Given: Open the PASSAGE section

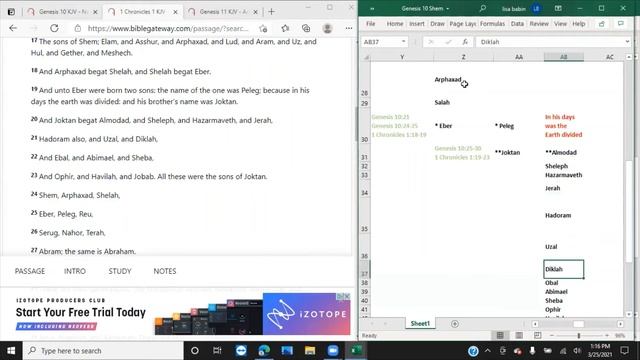Looking at the screenshot, I should (30, 271).
